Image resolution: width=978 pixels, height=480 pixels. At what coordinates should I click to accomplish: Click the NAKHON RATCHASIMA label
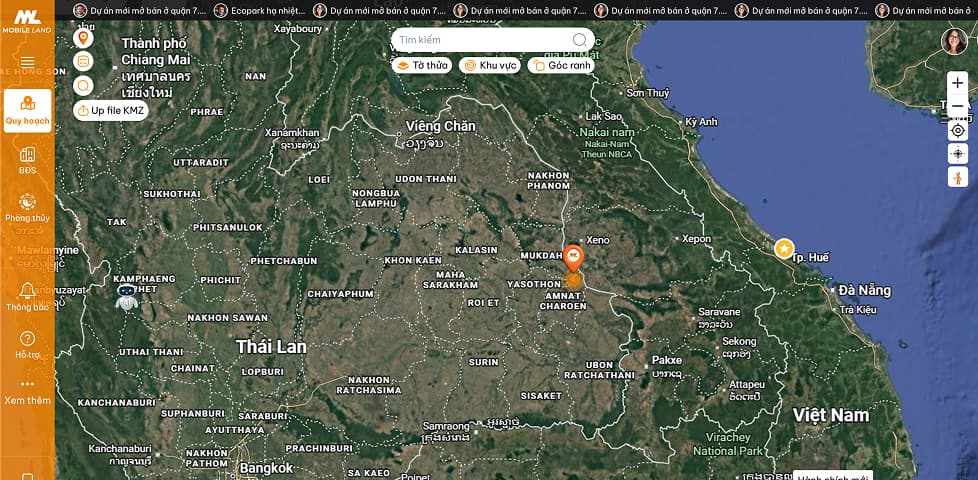tap(369, 385)
